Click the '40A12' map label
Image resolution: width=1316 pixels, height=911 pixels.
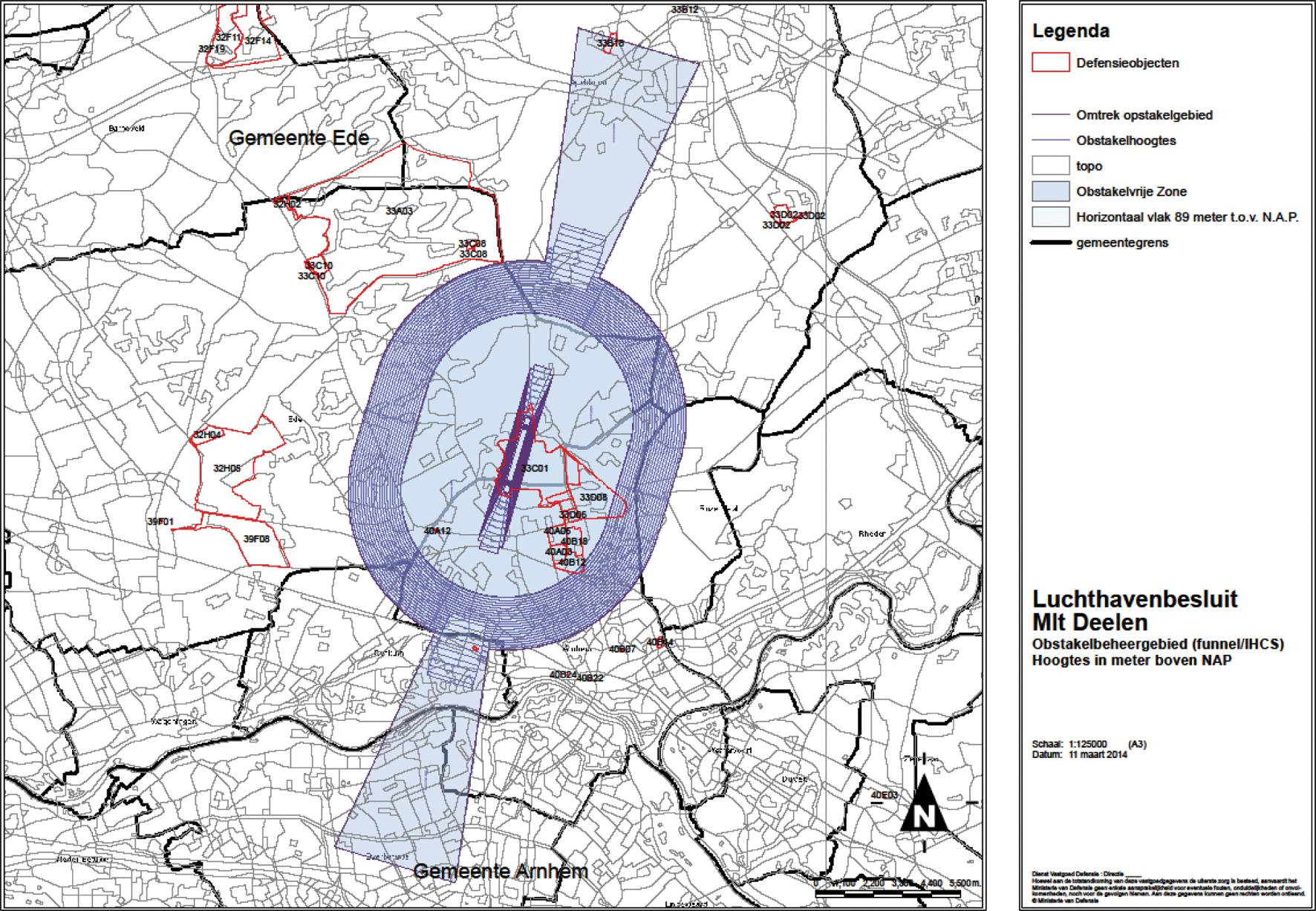(x=437, y=531)
